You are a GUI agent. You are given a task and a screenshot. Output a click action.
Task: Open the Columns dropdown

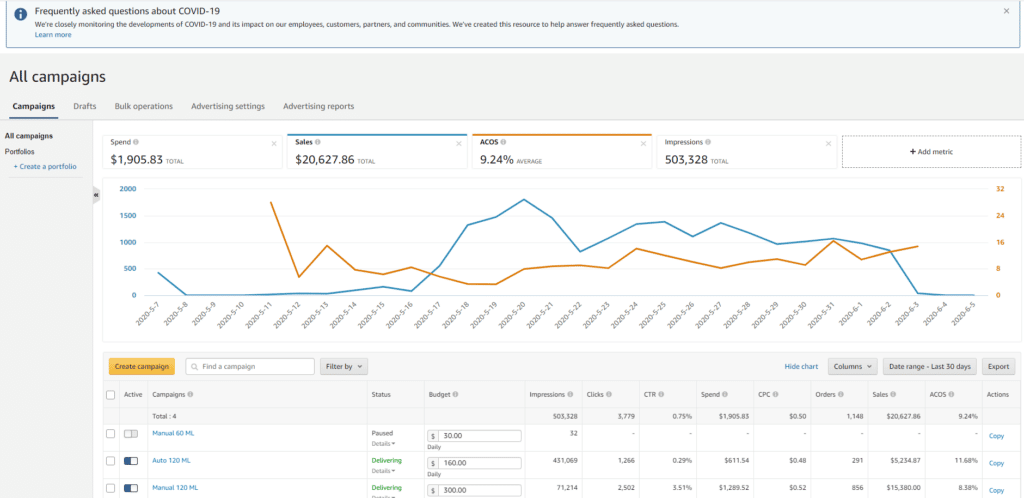pyautogui.click(x=852, y=367)
